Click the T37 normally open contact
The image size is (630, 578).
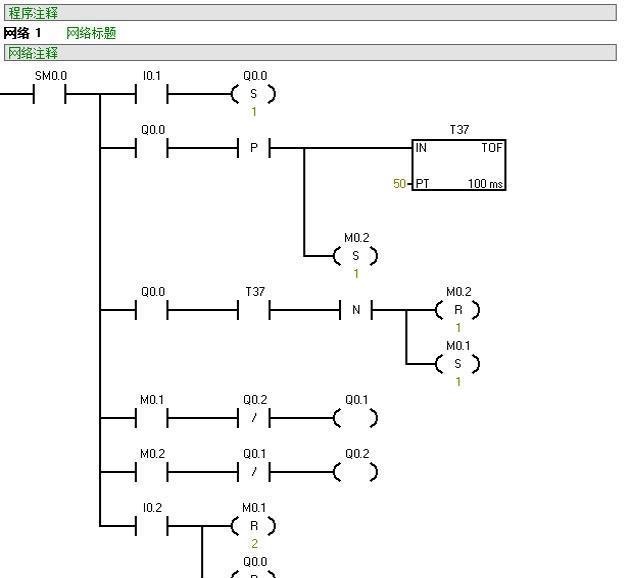coord(254,310)
